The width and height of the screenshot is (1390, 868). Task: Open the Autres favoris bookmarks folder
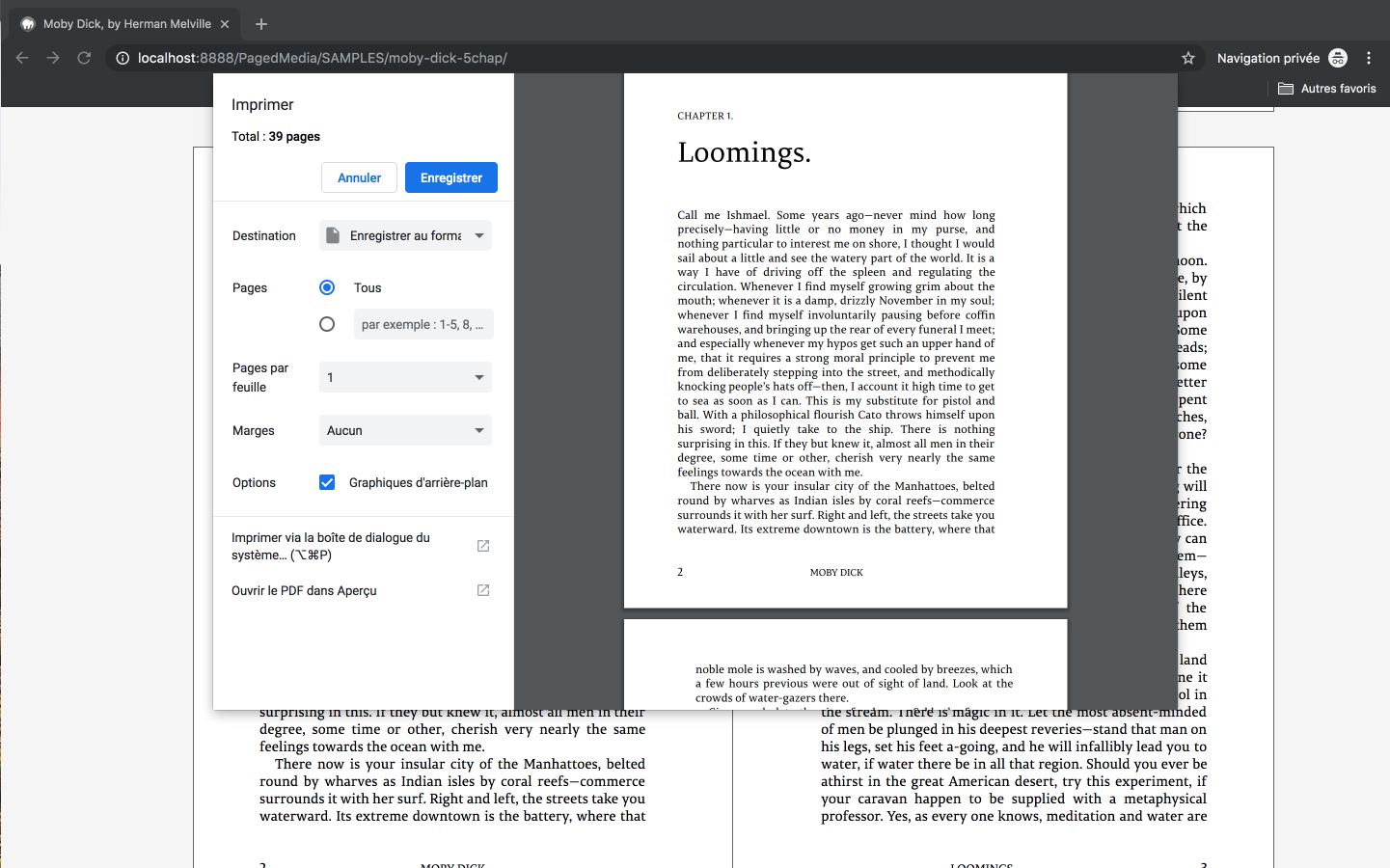pyautogui.click(x=1327, y=89)
